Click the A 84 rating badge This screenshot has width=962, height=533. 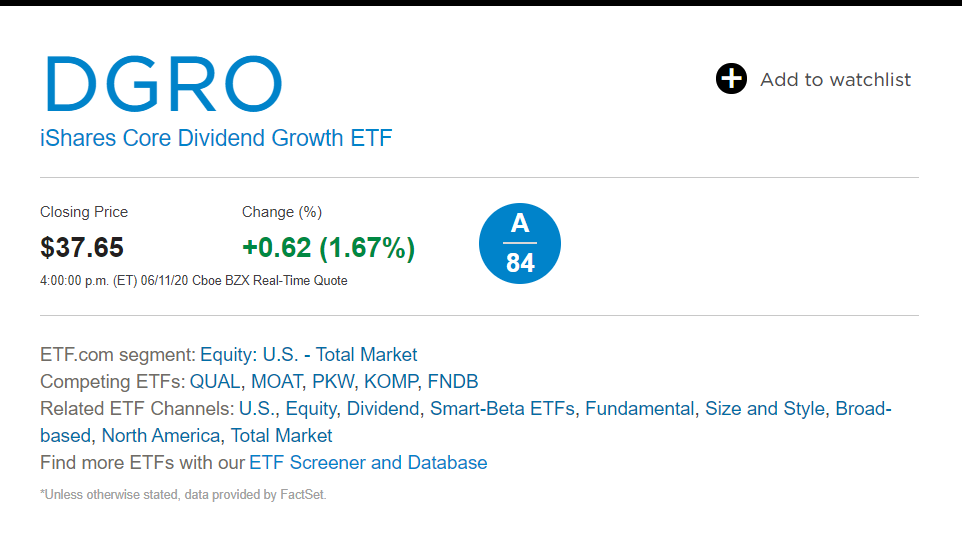point(520,243)
